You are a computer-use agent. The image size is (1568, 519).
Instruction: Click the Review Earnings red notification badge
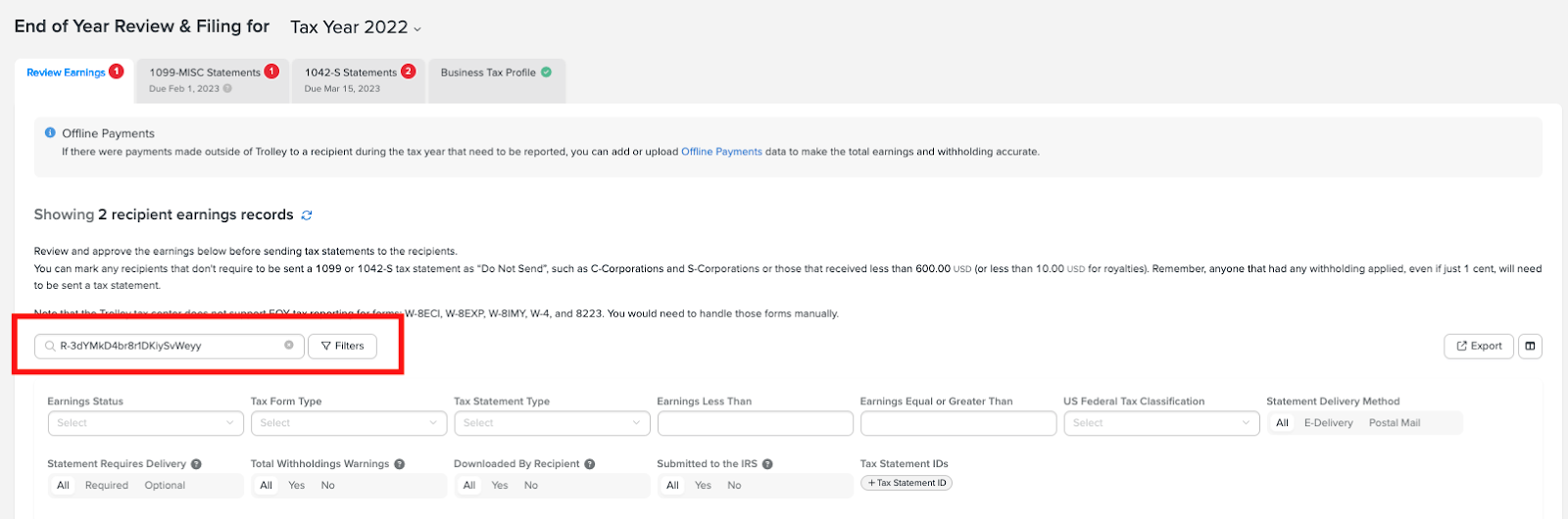click(117, 71)
